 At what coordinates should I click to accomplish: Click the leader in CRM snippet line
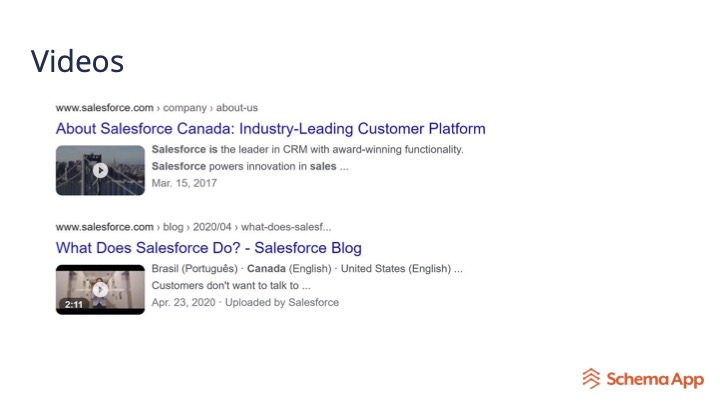pos(307,150)
